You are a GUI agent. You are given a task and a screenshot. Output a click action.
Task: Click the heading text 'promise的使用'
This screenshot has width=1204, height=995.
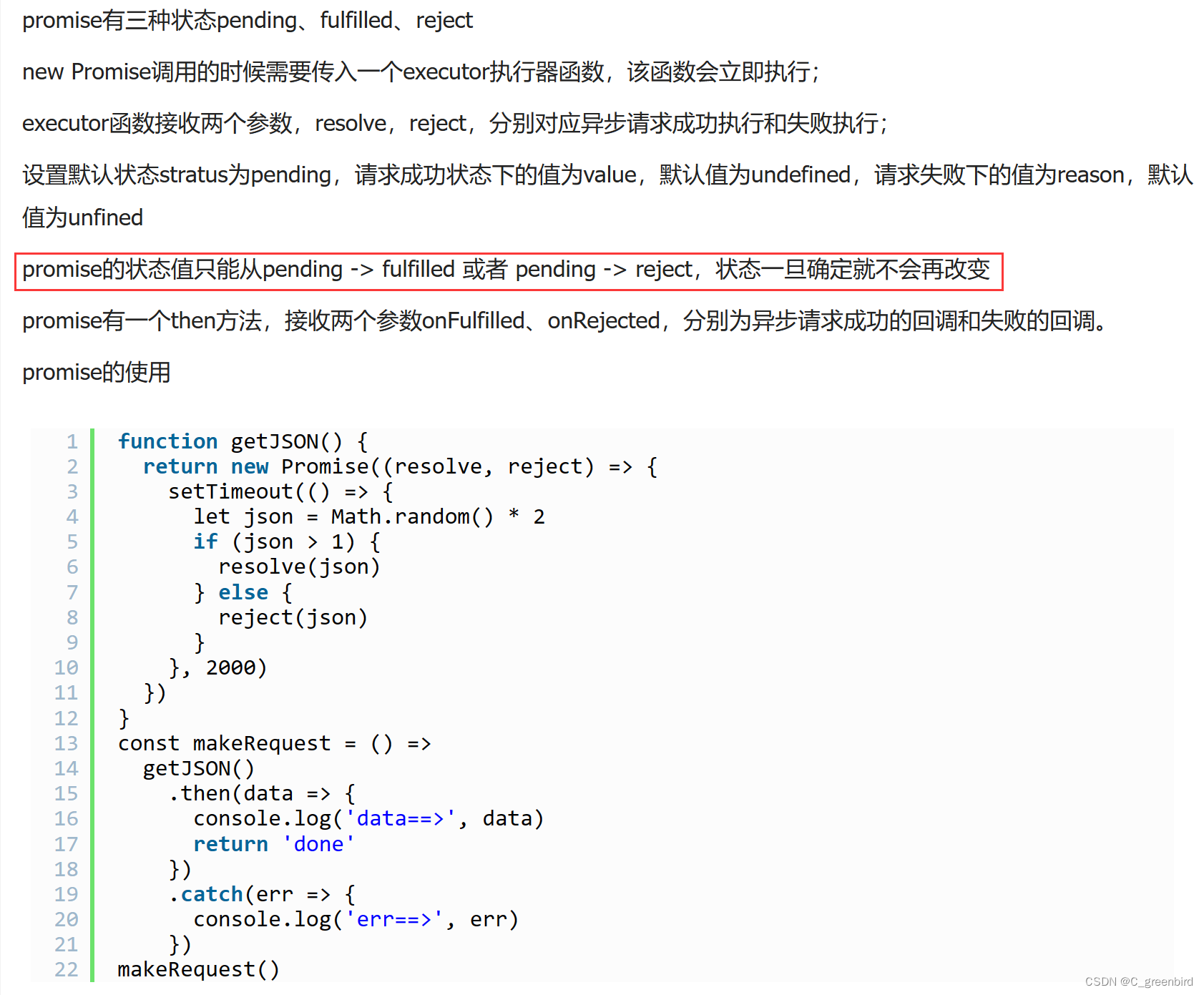(97, 373)
